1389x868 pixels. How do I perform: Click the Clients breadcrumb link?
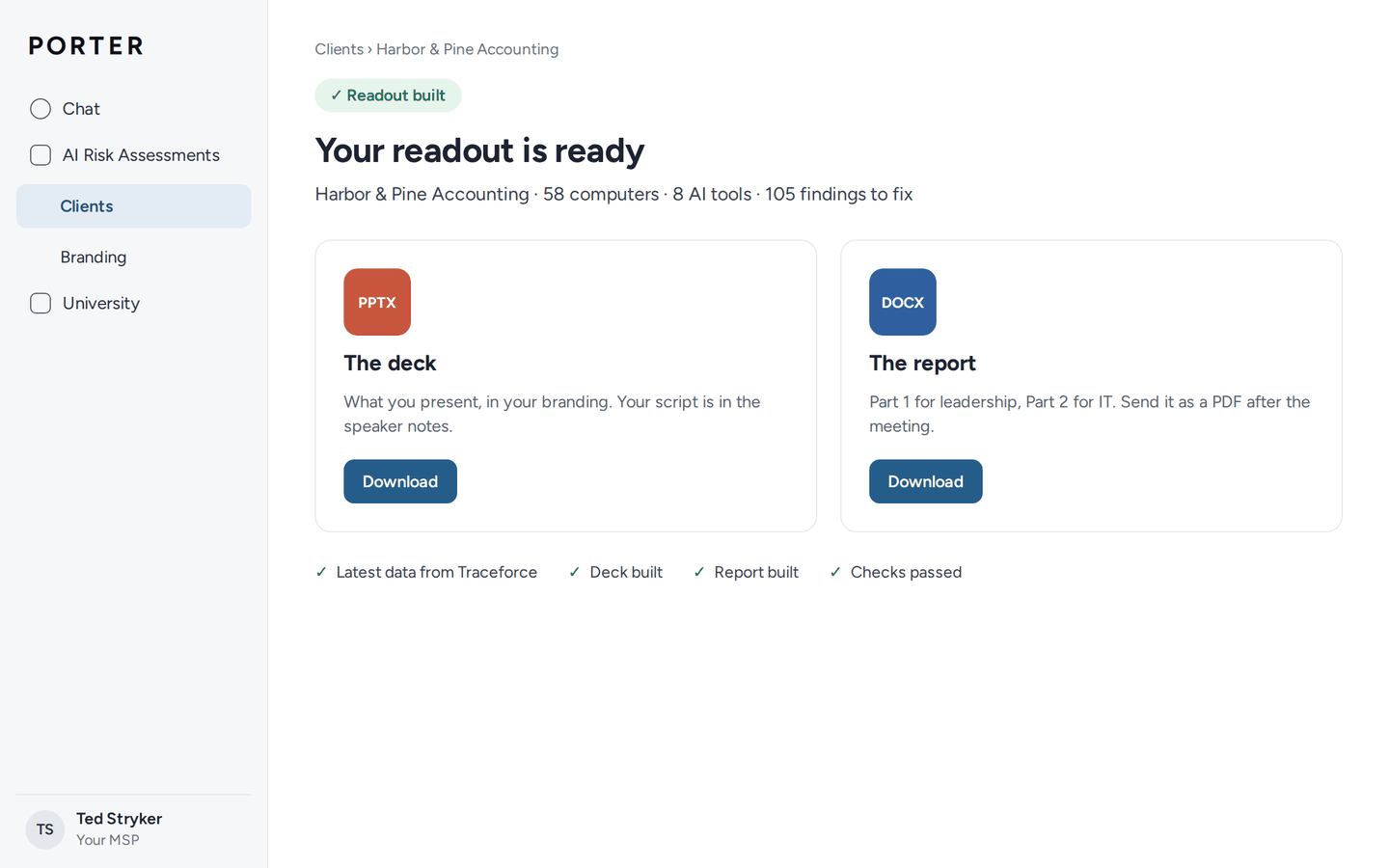tap(340, 49)
